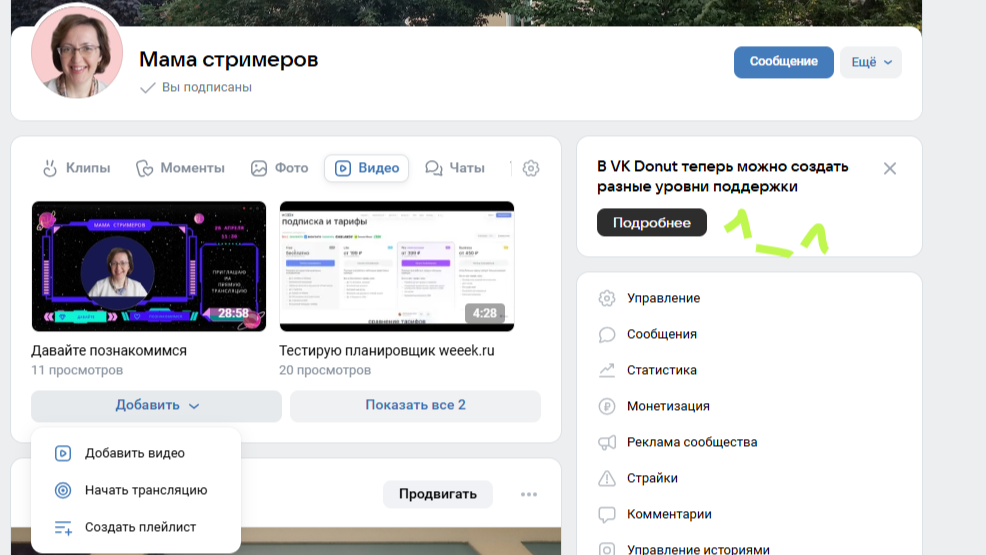Click the Сообщение button
The image size is (986, 555).
784,62
